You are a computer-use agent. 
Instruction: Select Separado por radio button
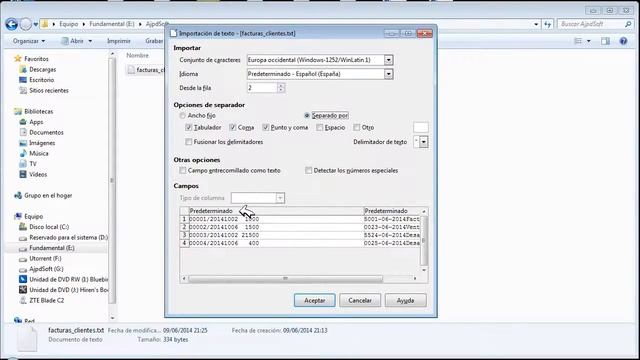coord(307,116)
